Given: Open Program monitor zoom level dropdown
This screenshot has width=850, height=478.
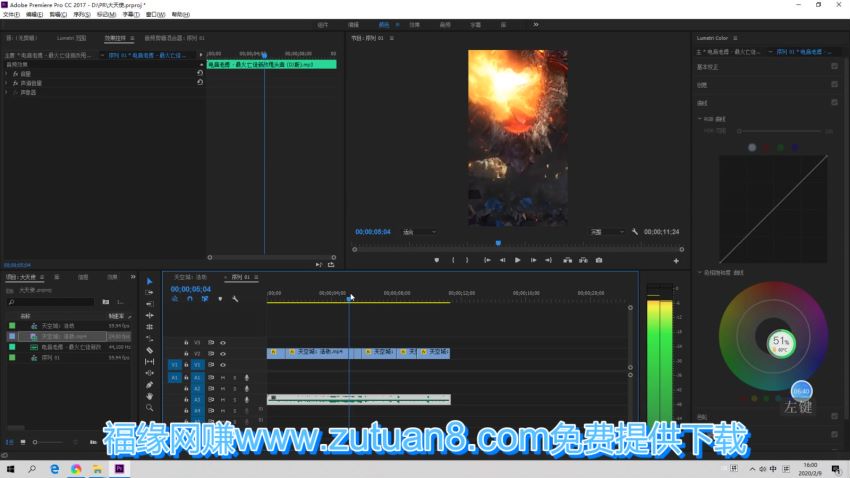Looking at the screenshot, I should point(420,232).
